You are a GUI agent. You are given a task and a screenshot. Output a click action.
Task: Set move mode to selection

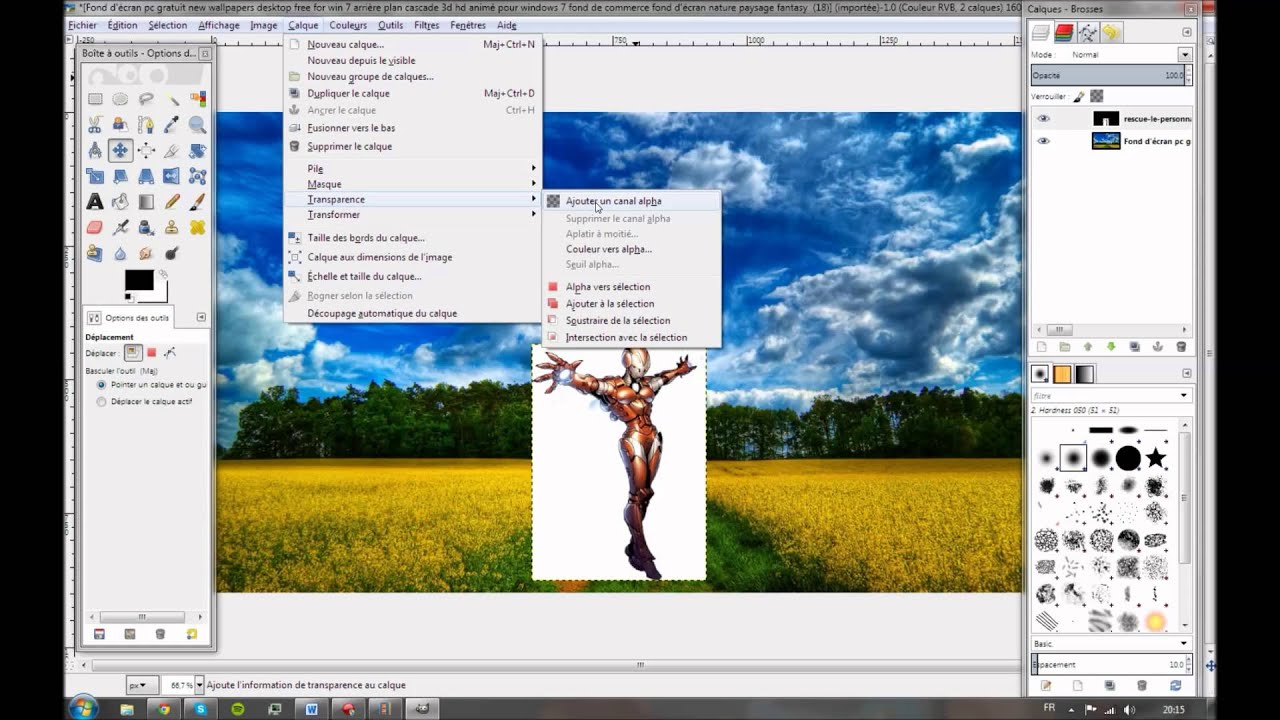click(x=152, y=353)
